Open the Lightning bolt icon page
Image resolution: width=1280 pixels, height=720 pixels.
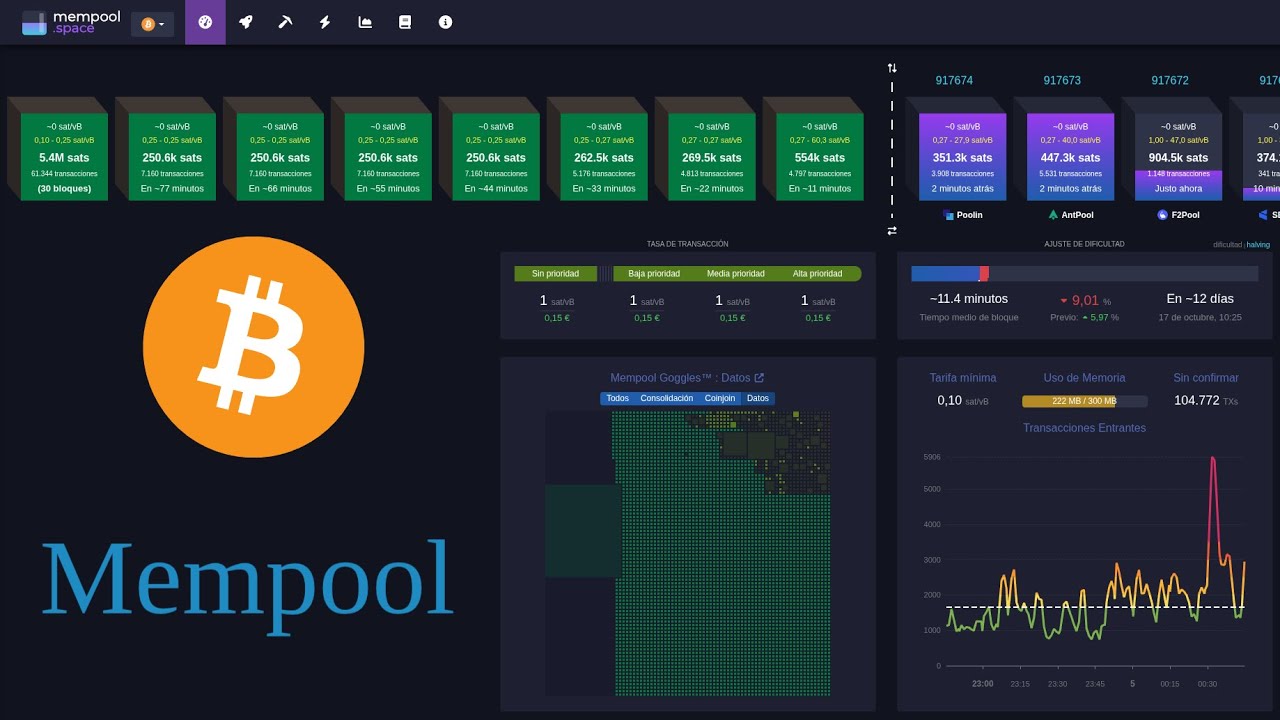(x=325, y=22)
